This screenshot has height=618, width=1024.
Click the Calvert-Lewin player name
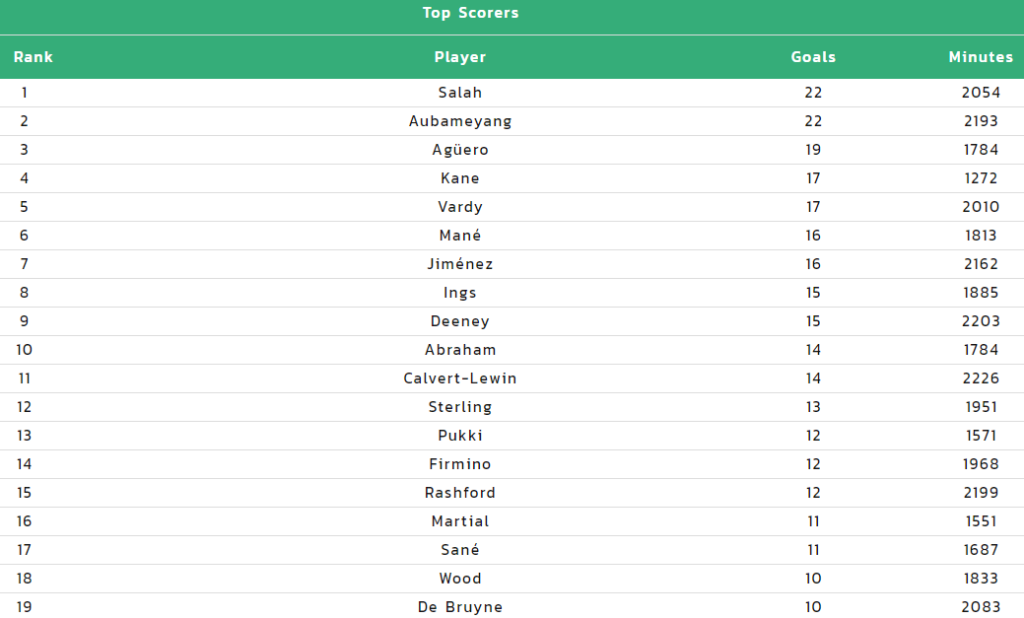point(460,378)
